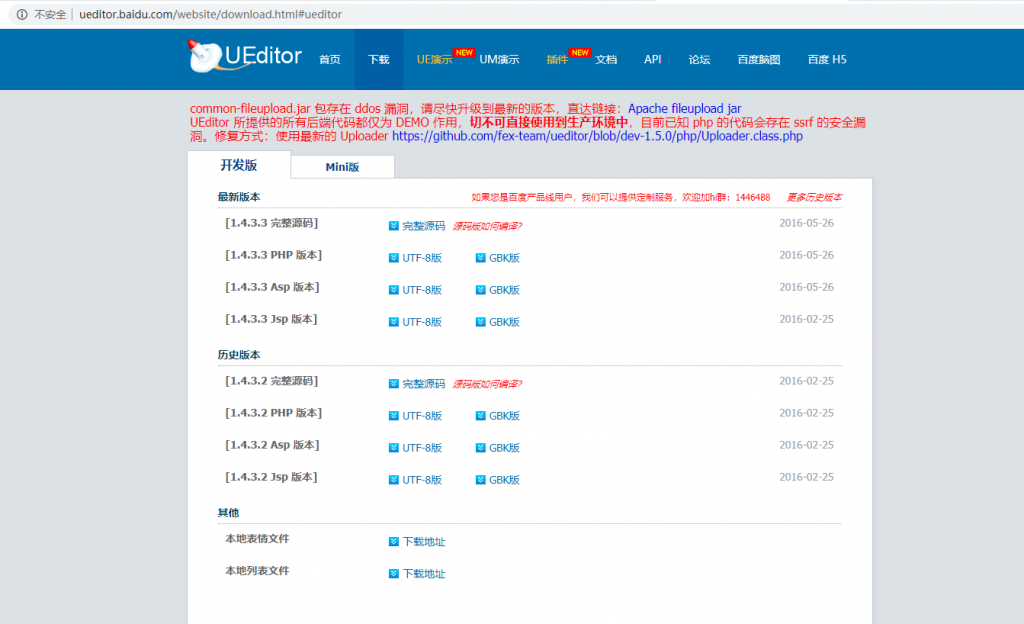This screenshot has height=624, width=1024.
Task: Click UTF-8版 link for 1.4.3.2 Asp 版本
Action: click(422, 448)
